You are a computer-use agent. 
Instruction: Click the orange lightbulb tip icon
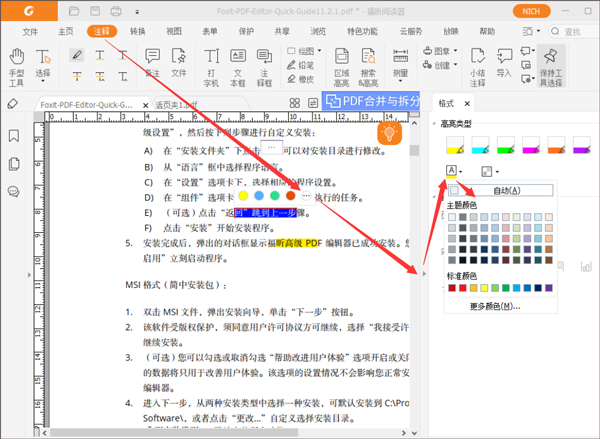click(390, 134)
